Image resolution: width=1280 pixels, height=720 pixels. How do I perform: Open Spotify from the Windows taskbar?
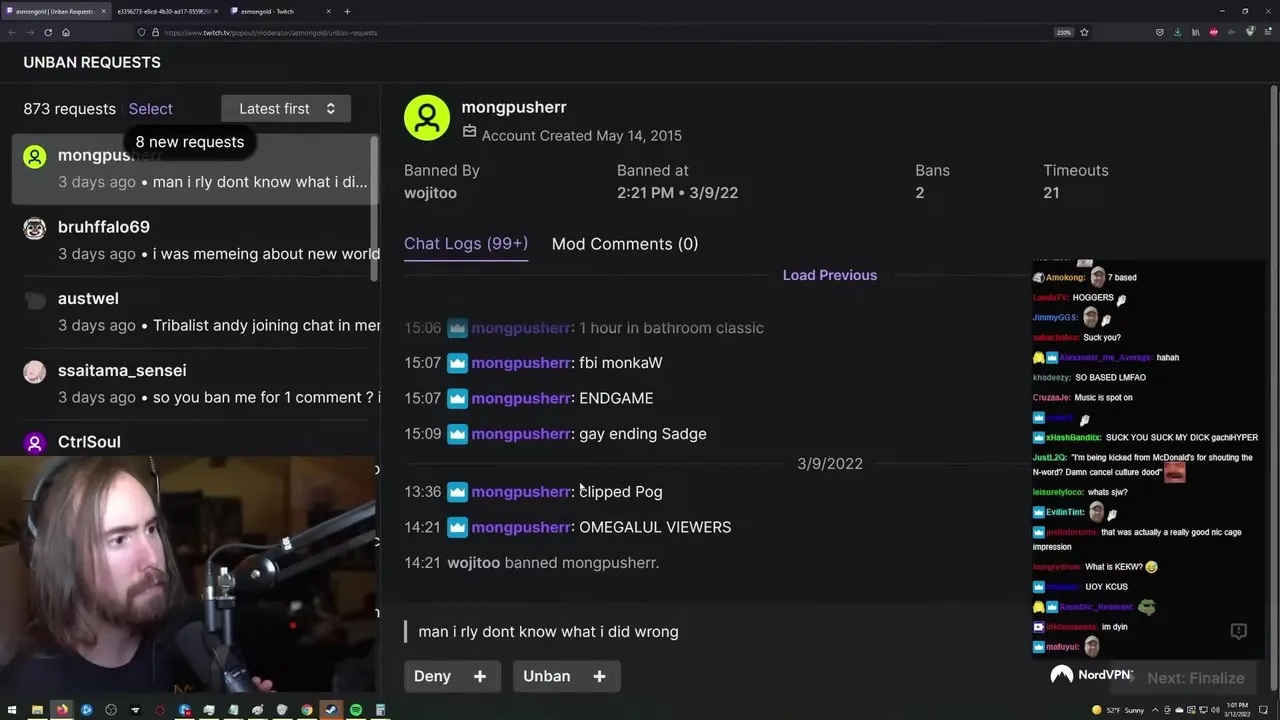(356, 710)
